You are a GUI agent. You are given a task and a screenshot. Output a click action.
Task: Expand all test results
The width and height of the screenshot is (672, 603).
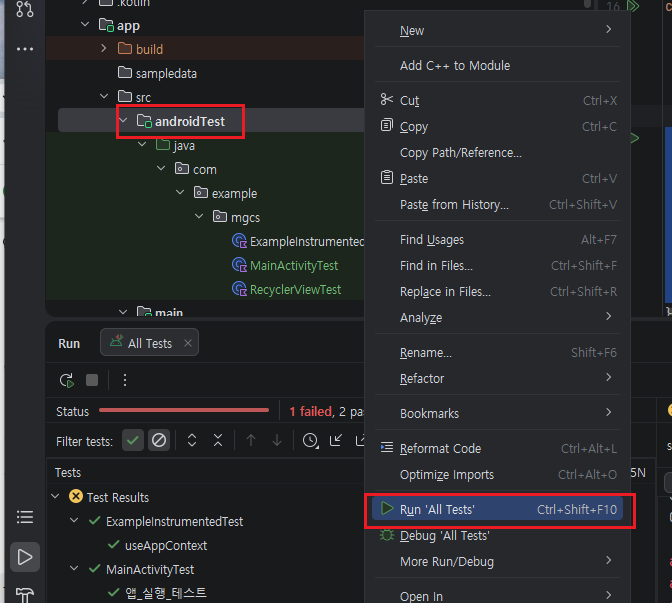click(192, 440)
